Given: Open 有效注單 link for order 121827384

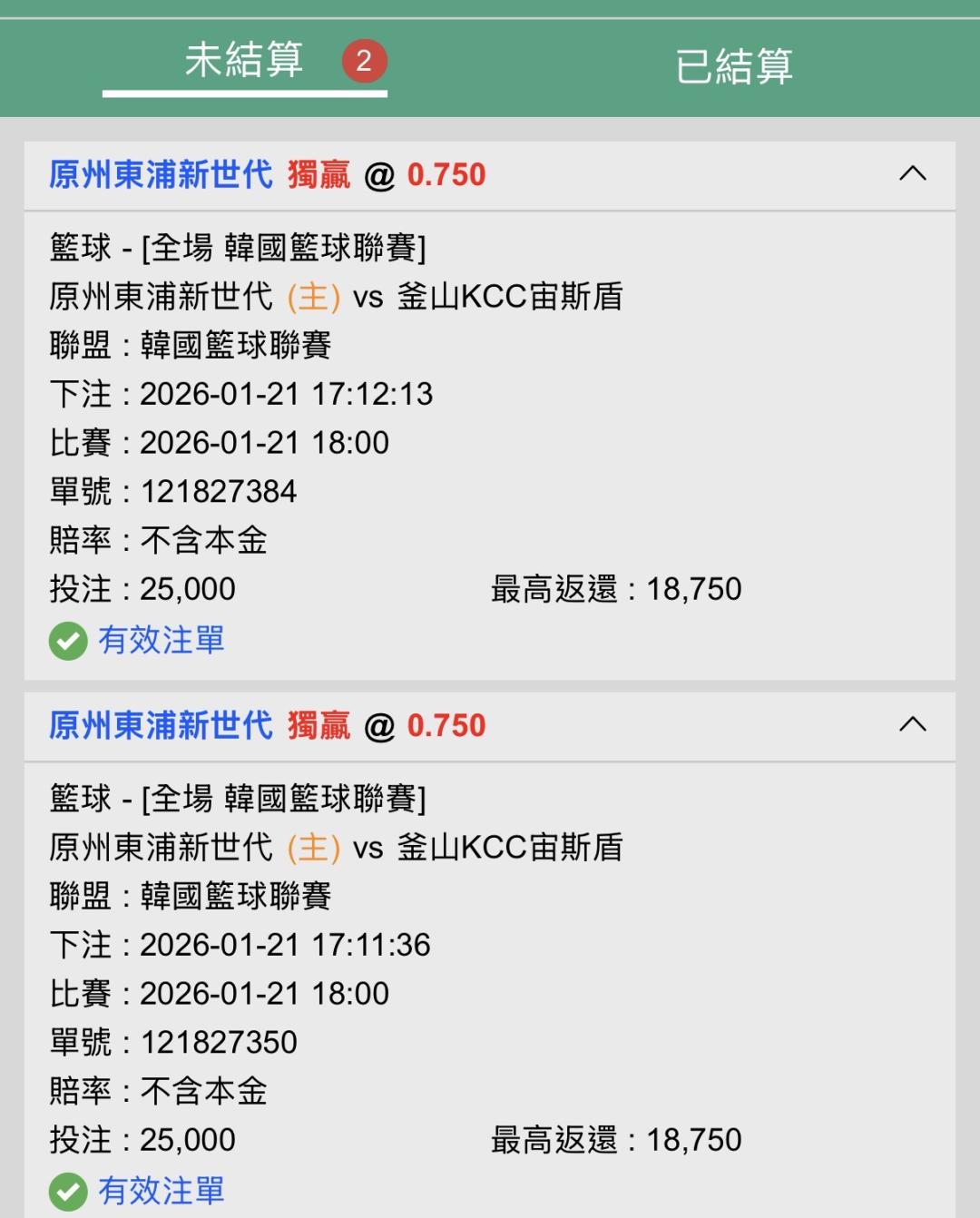Looking at the screenshot, I should (x=161, y=640).
